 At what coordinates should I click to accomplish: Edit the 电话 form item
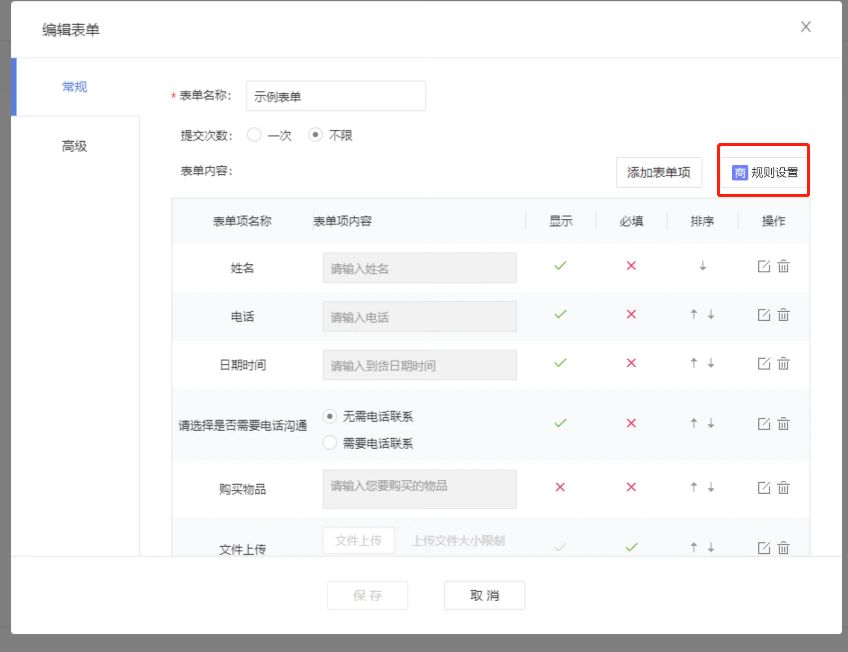(764, 315)
